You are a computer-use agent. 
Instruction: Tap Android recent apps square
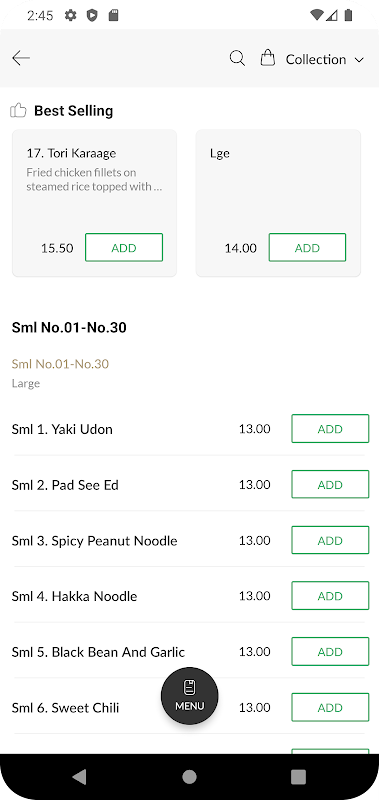click(298, 777)
